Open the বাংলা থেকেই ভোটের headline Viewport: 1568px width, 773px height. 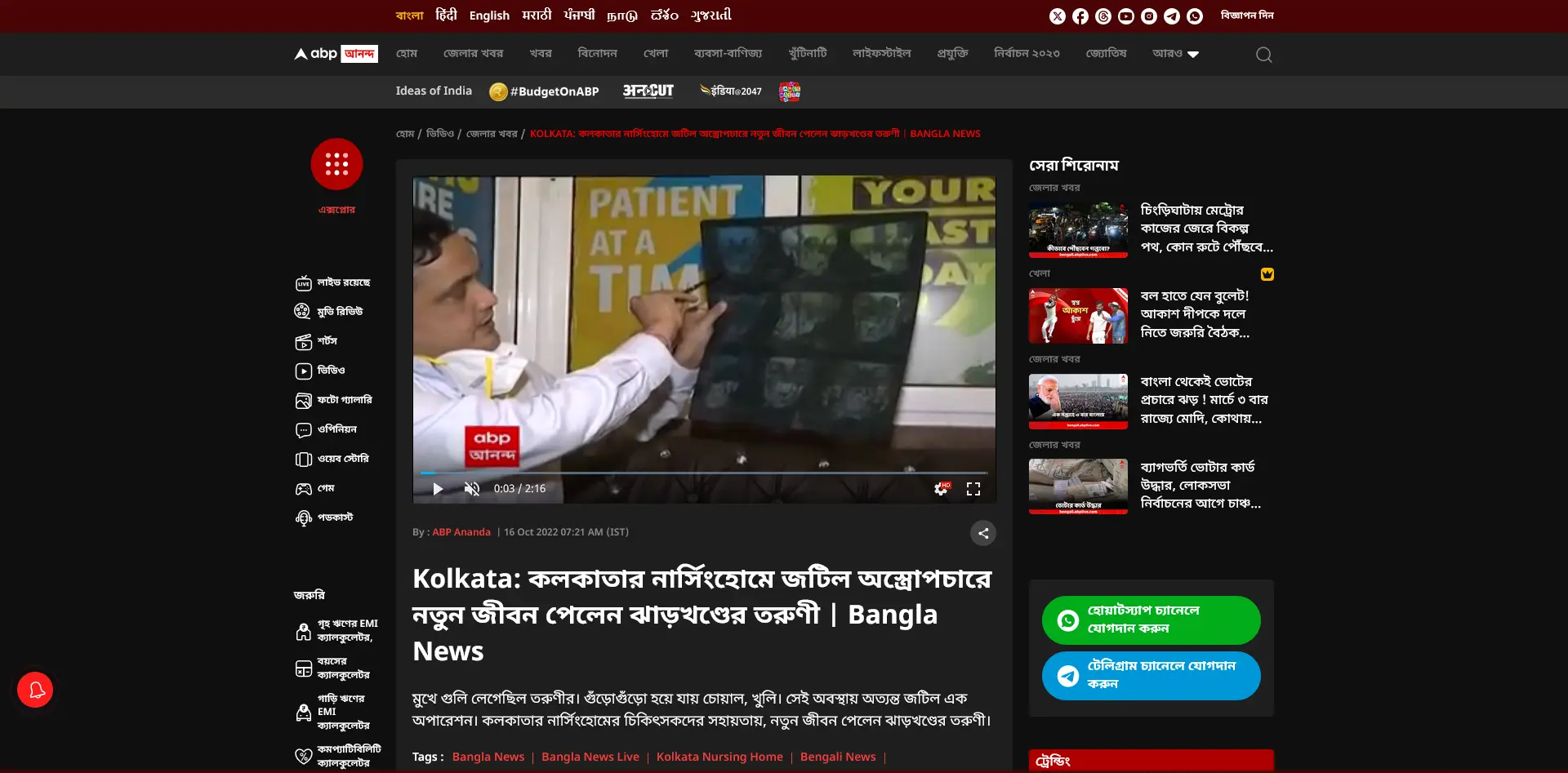click(1205, 400)
